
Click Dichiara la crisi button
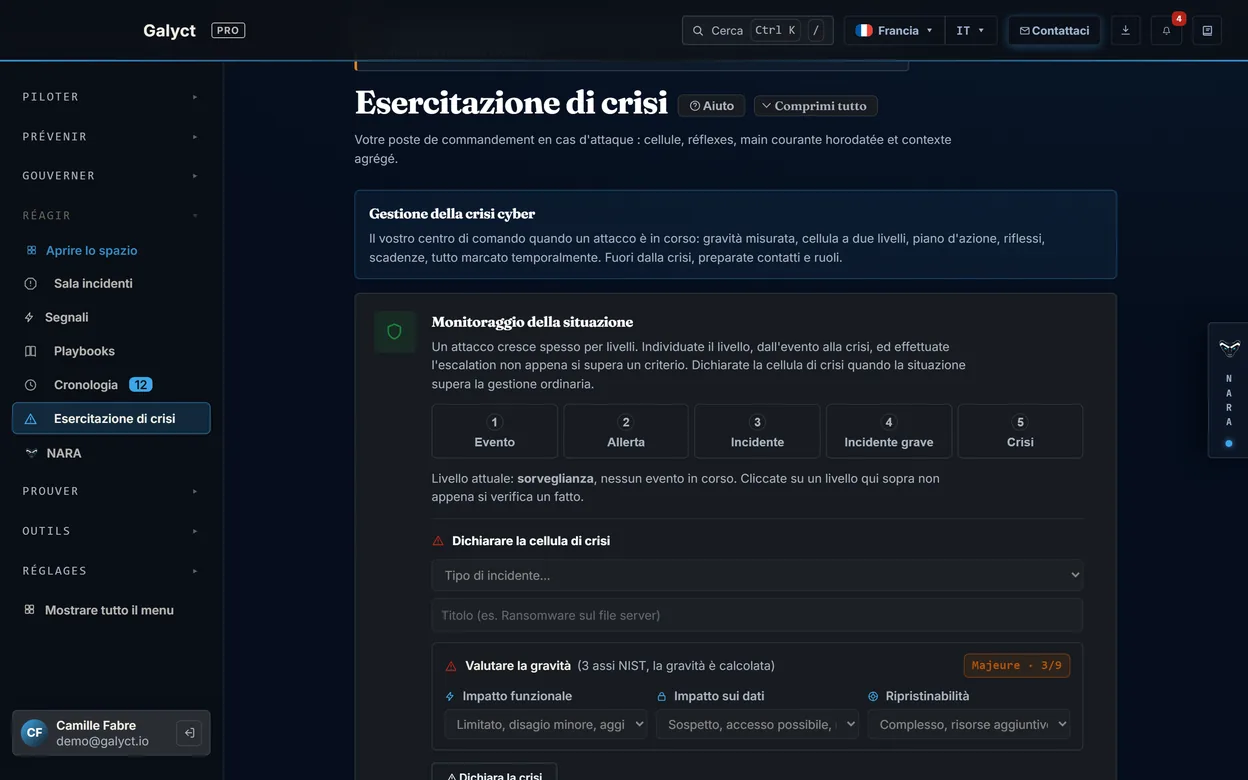494,772
